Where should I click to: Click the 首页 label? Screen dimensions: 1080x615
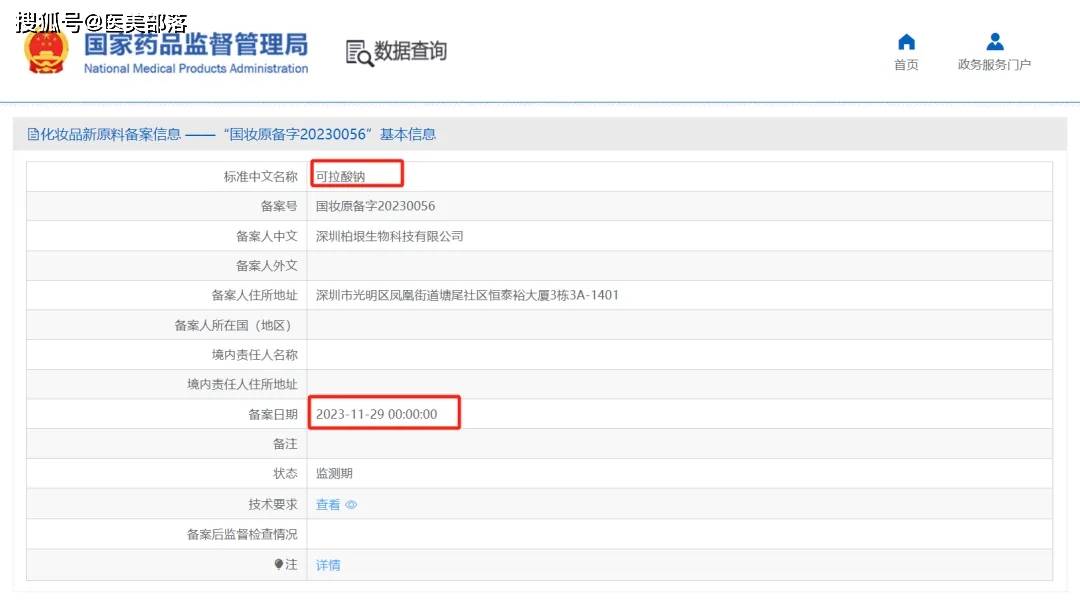click(x=906, y=65)
